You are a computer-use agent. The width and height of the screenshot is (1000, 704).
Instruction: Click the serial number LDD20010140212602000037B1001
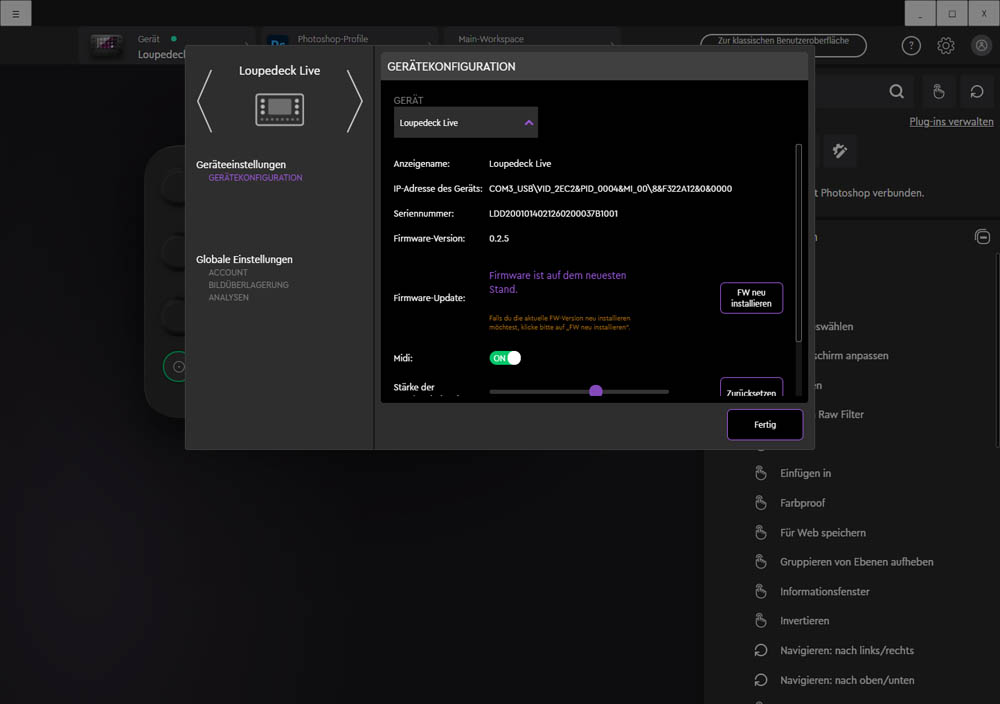553,214
